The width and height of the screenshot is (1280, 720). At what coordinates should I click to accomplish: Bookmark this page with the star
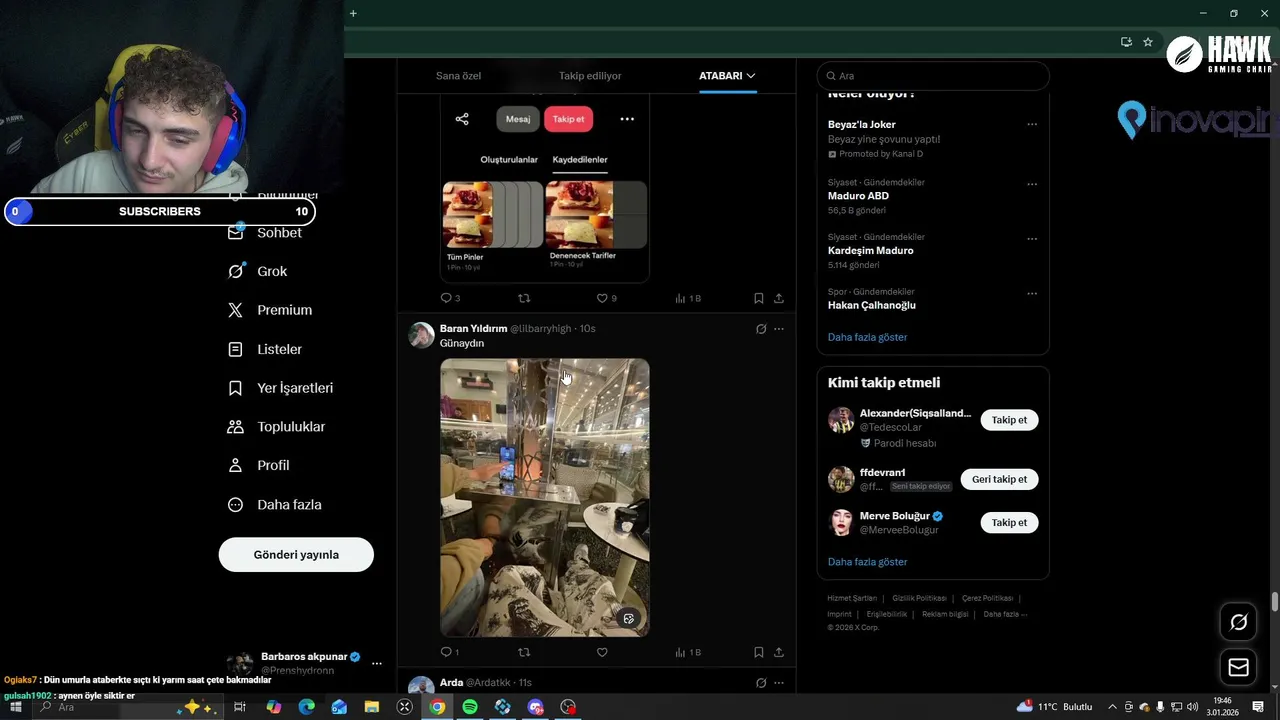click(x=1148, y=42)
